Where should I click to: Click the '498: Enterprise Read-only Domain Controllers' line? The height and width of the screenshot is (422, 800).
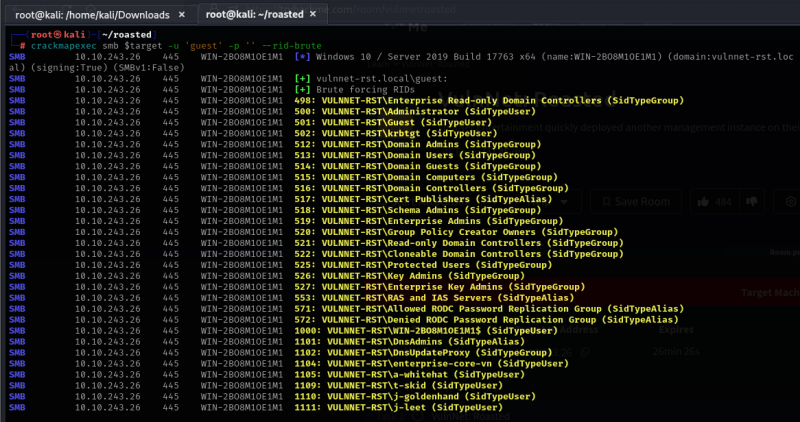489,101
